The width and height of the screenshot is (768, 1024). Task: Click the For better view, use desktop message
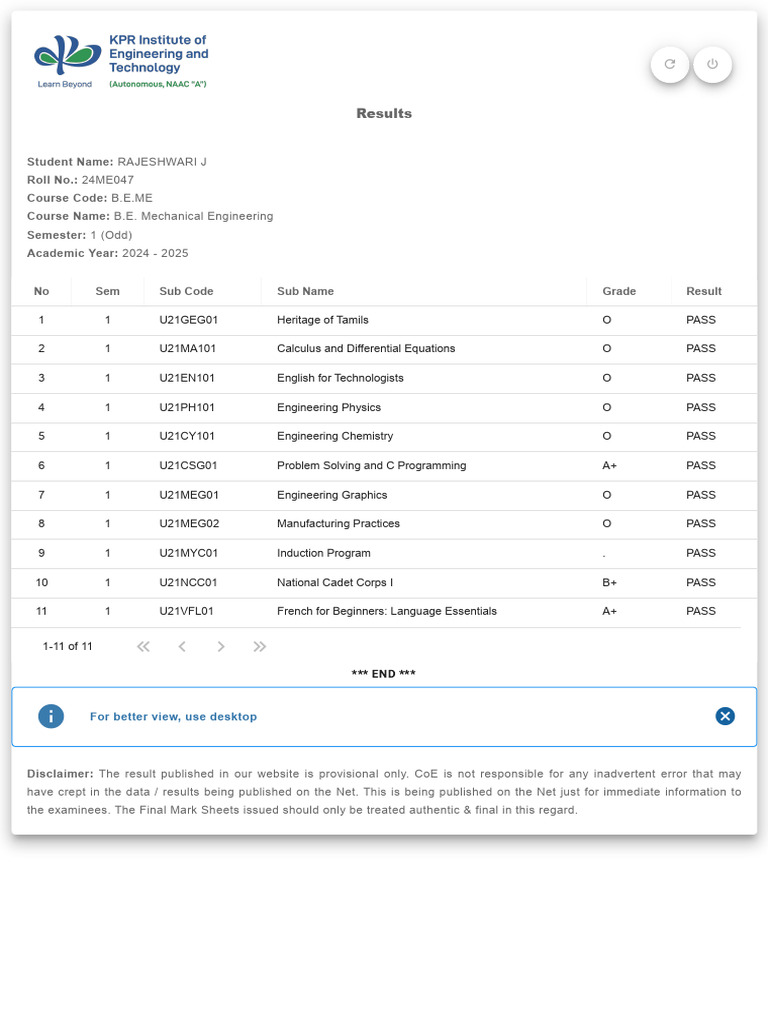click(174, 716)
